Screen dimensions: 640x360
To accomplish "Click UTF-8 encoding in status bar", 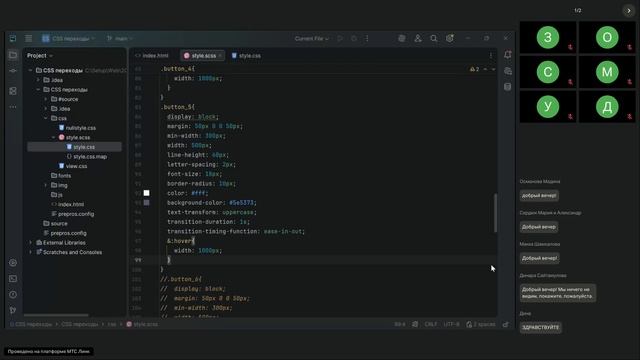I will [451, 324].
